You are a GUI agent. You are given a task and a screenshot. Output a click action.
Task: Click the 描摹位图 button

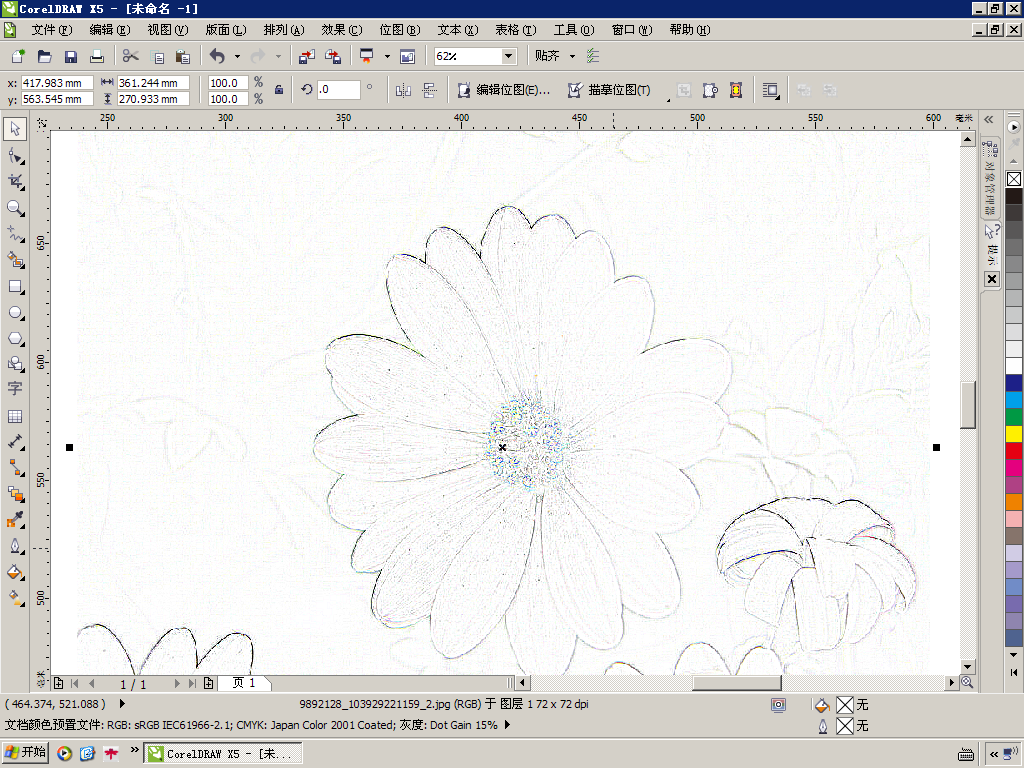pos(609,90)
